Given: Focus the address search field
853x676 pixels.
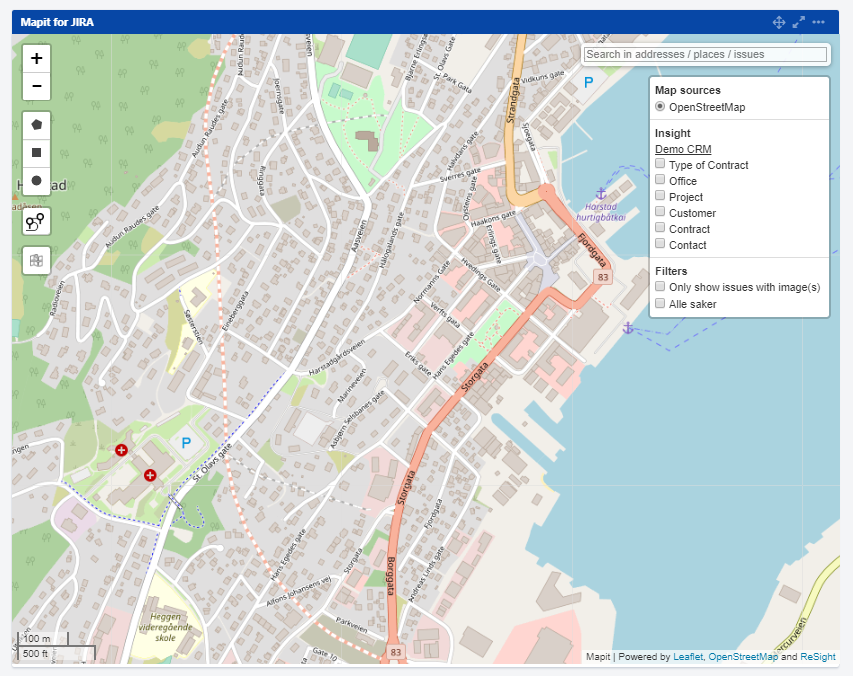Looking at the screenshot, I should 705,54.
